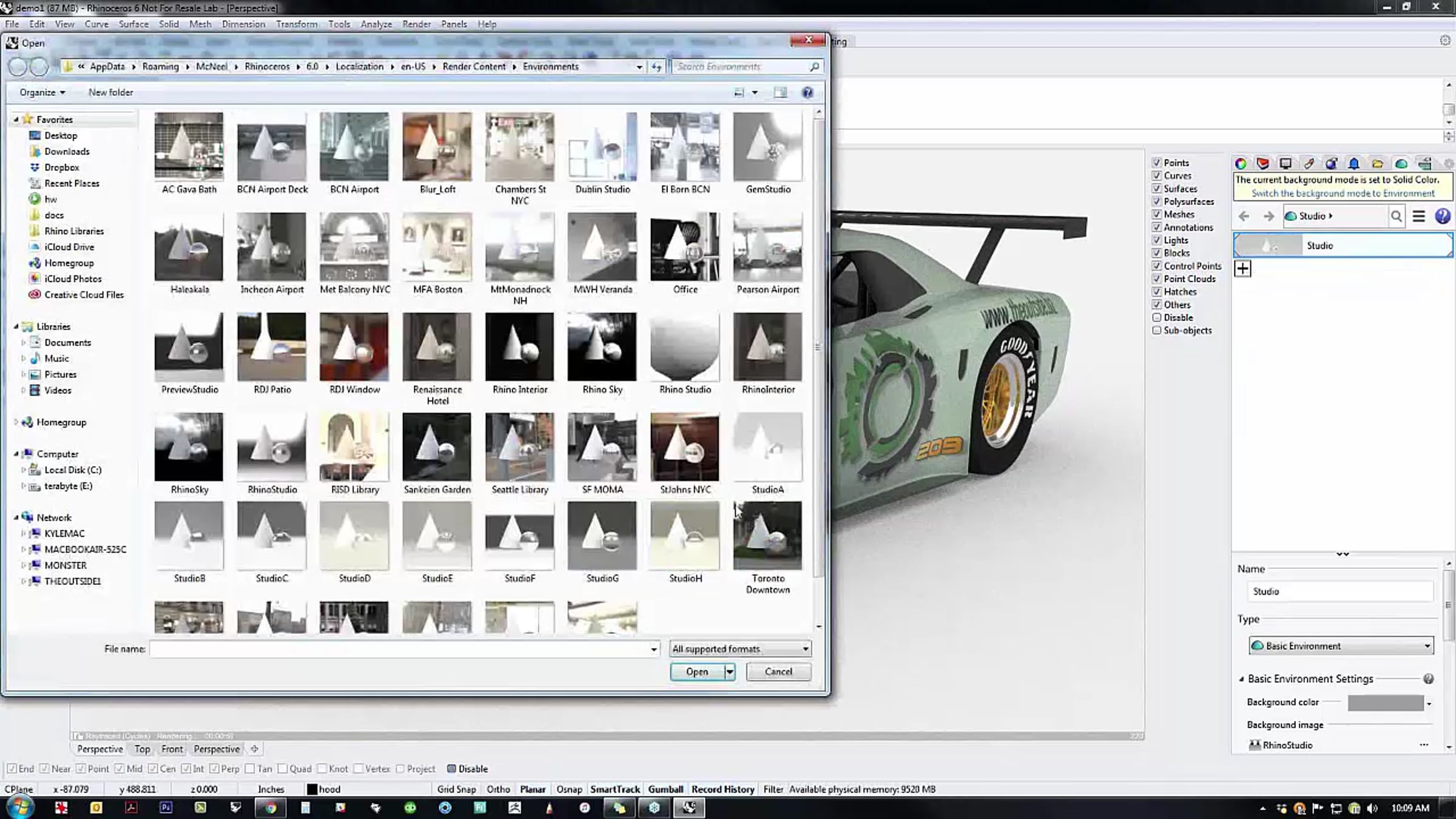
Task: Click the Cancel button in dialog
Action: (778, 672)
